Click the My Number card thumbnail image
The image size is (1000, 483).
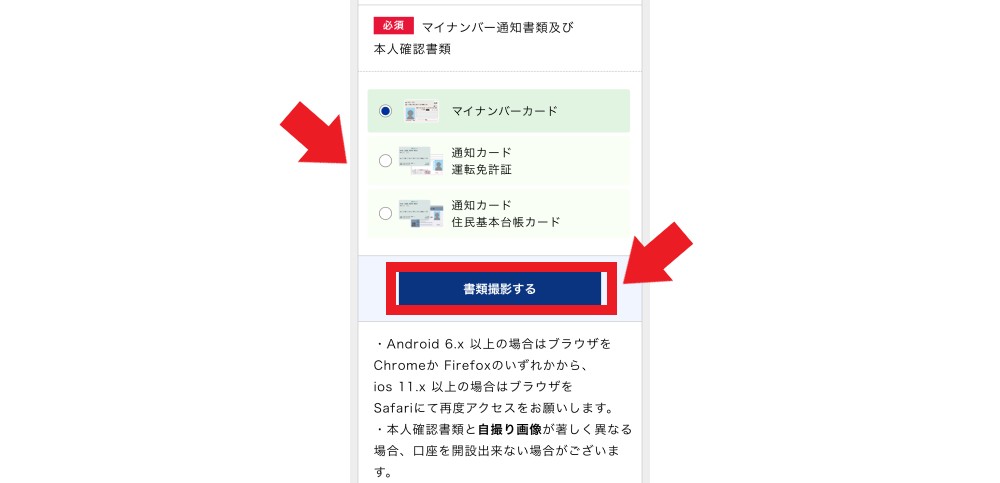(421, 111)
